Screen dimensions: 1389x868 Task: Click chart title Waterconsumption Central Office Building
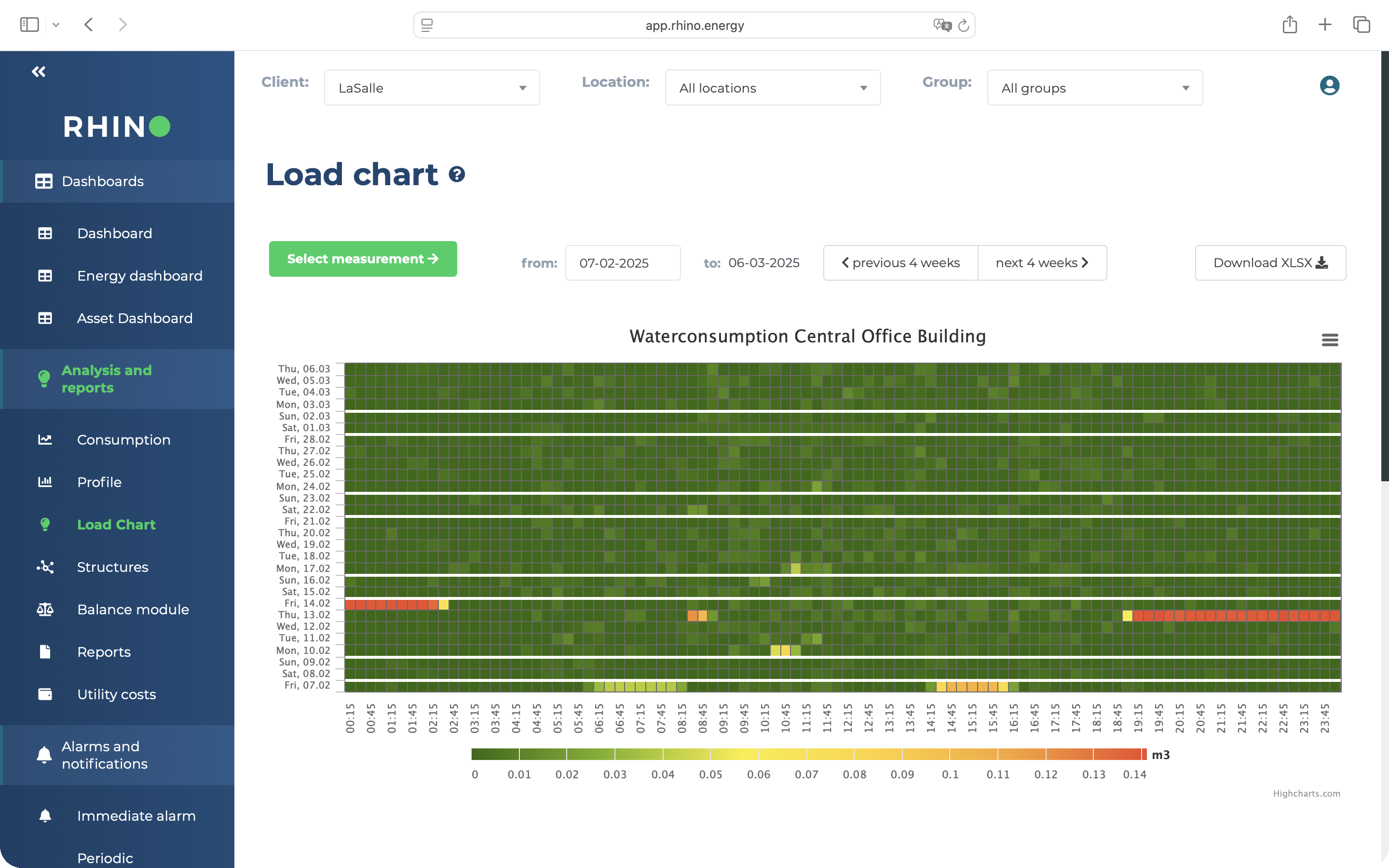807,337
